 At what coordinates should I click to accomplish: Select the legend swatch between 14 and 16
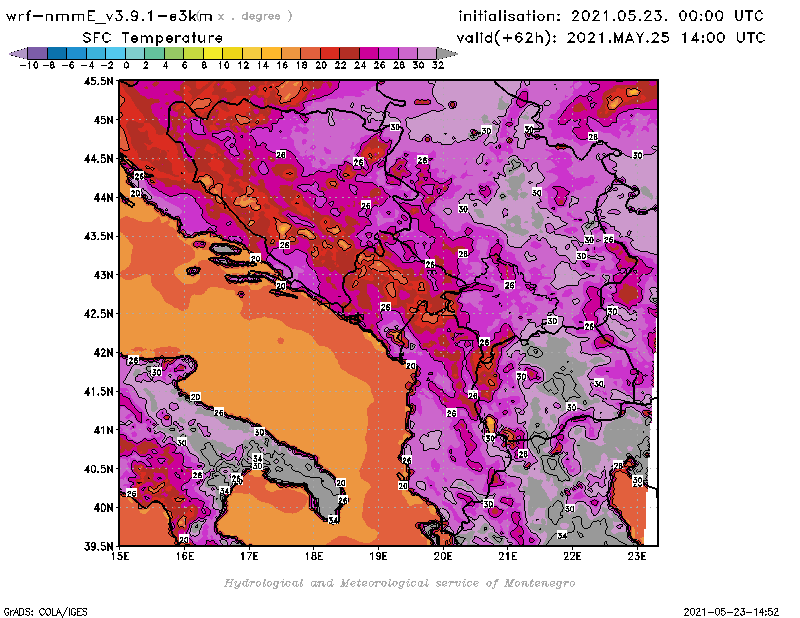271,53
